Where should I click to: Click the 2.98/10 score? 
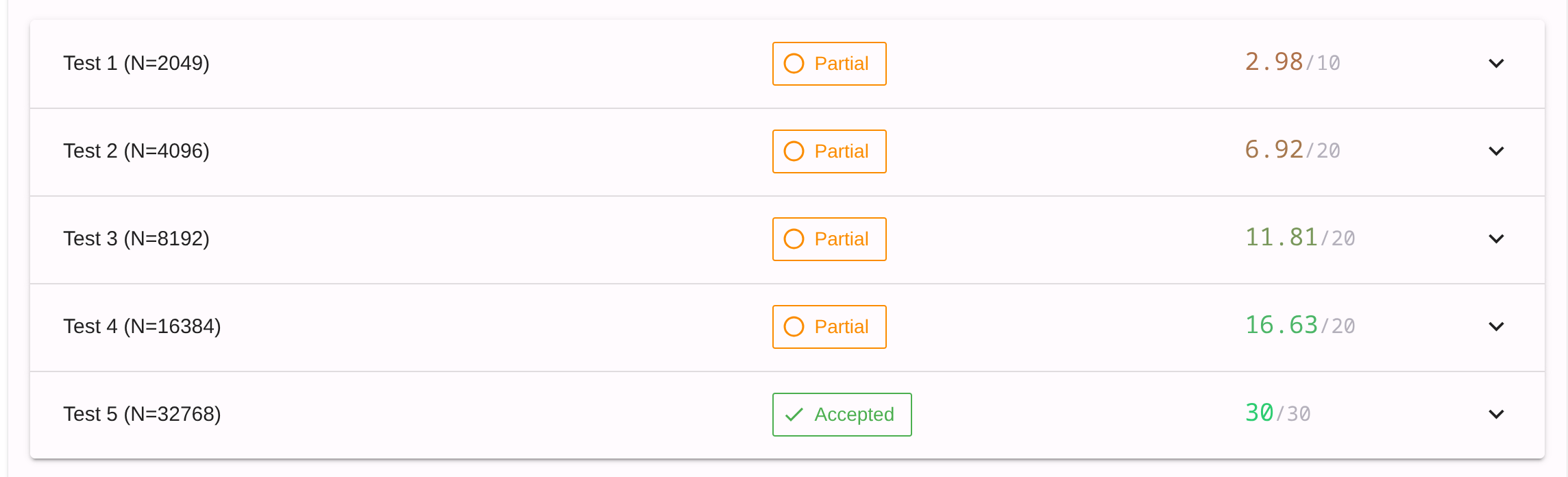point(1292,62)
